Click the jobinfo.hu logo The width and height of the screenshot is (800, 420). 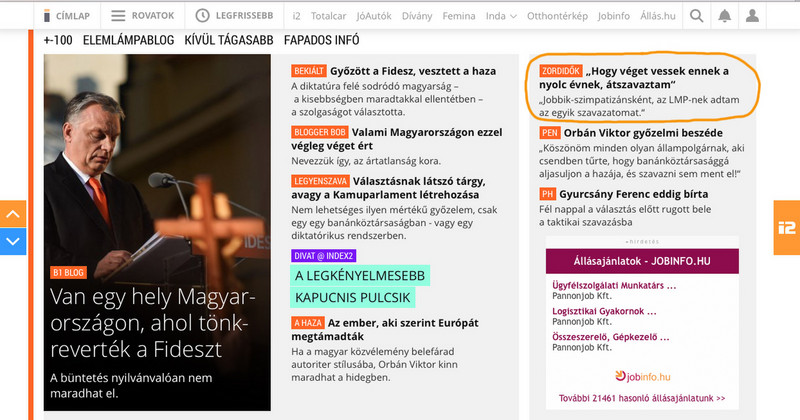(x=642, y=377)
